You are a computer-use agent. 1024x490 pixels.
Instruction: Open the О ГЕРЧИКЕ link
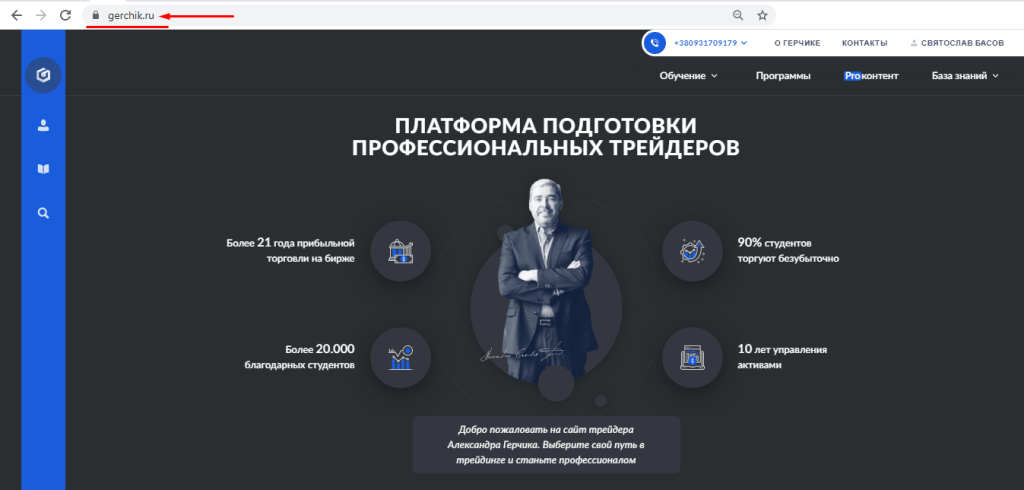coord(797,43)
